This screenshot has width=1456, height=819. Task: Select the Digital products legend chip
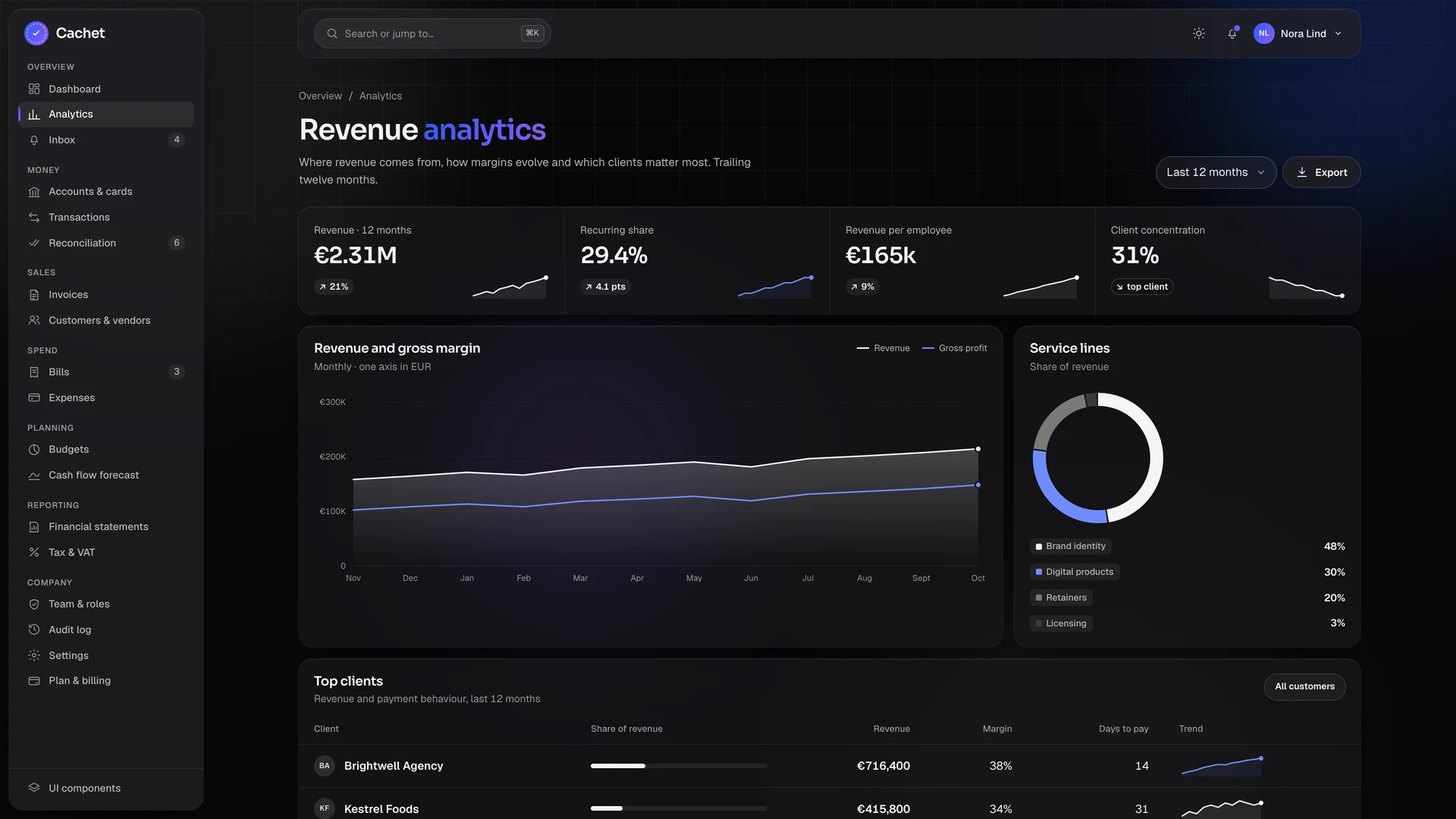1075,572
